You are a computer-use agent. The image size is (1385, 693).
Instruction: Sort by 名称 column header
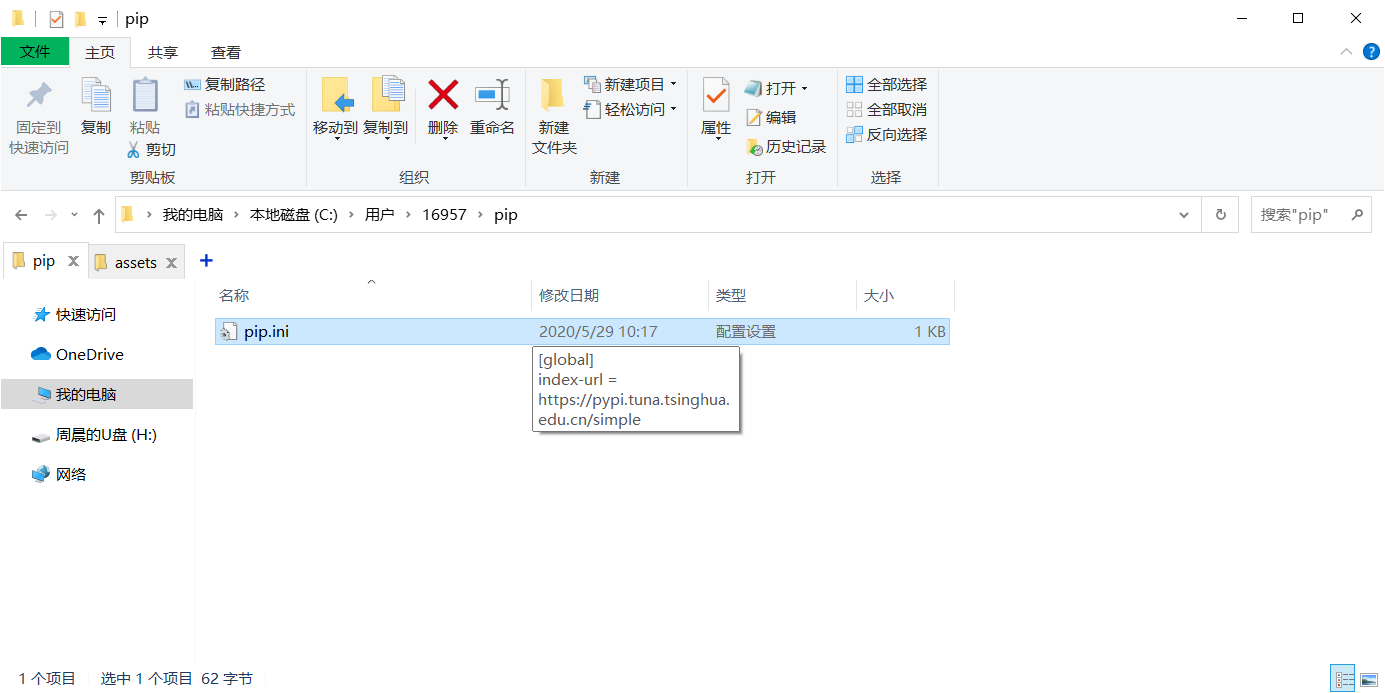pyautogui.click(x=373, y=296)
